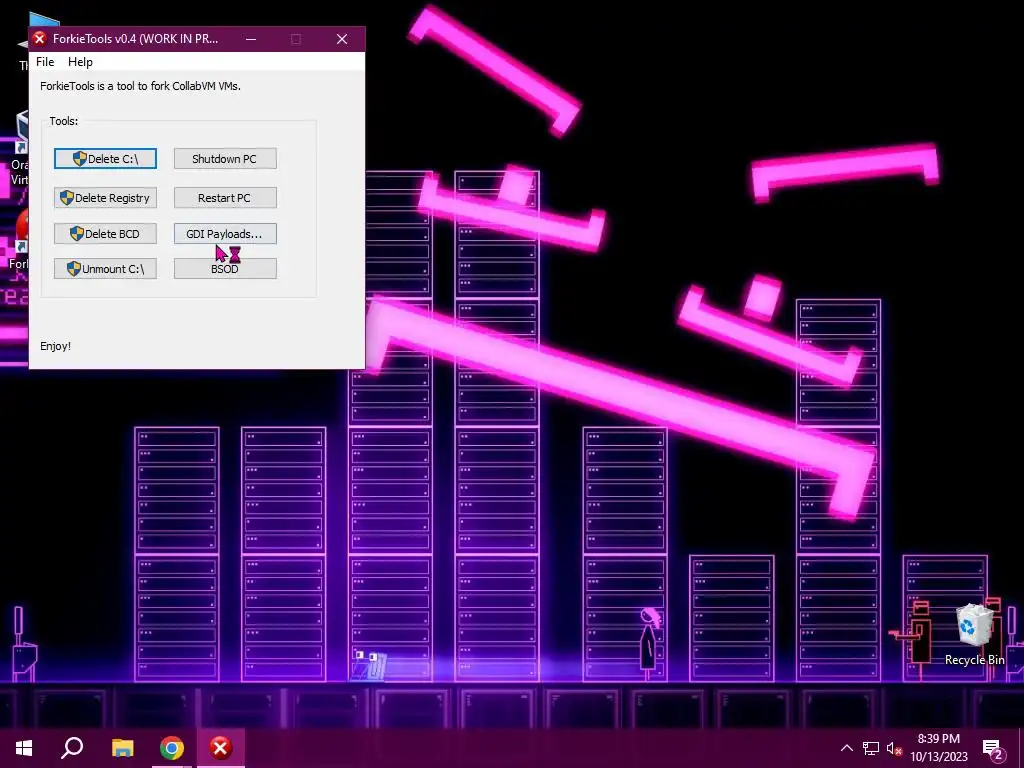Open taskbar Search

72,748
